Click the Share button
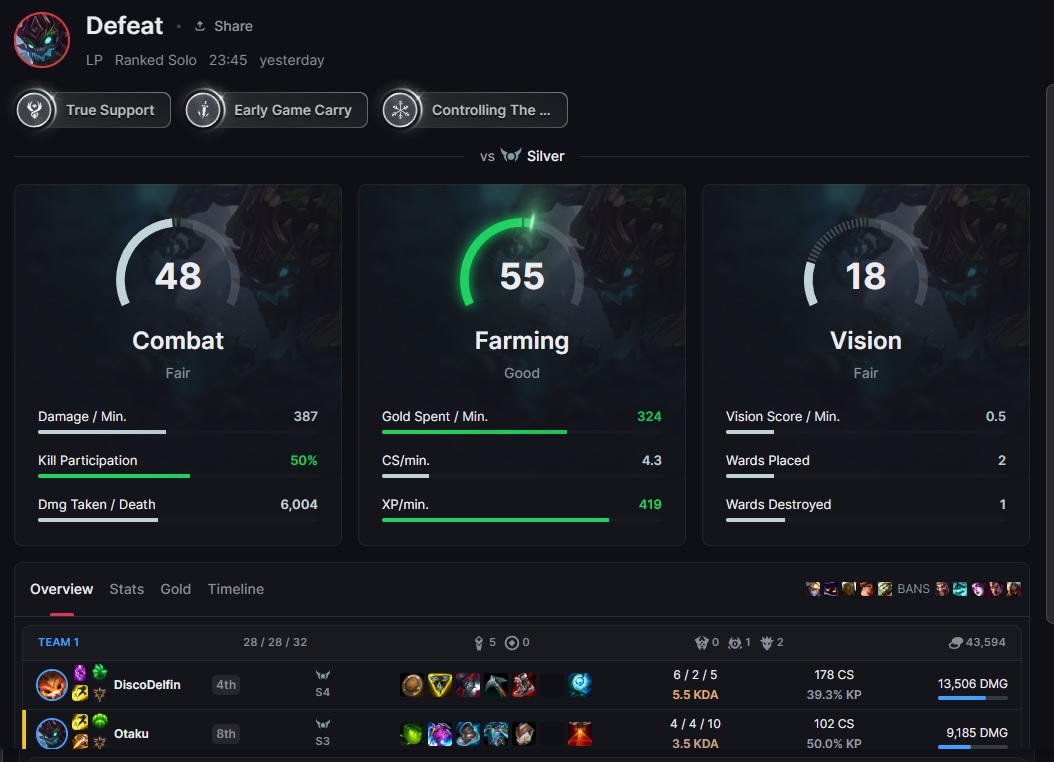The image size is (1054, 762). (223, 26)
